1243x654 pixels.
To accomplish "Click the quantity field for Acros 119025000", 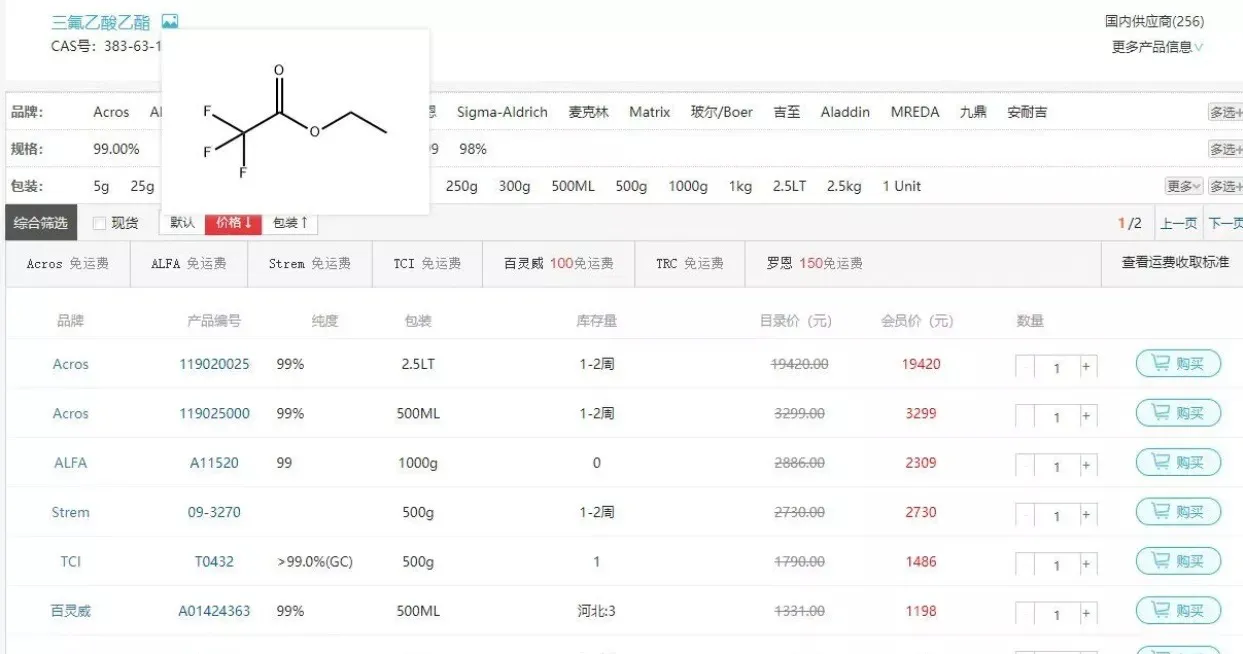I will click(x=1056, y=417).
